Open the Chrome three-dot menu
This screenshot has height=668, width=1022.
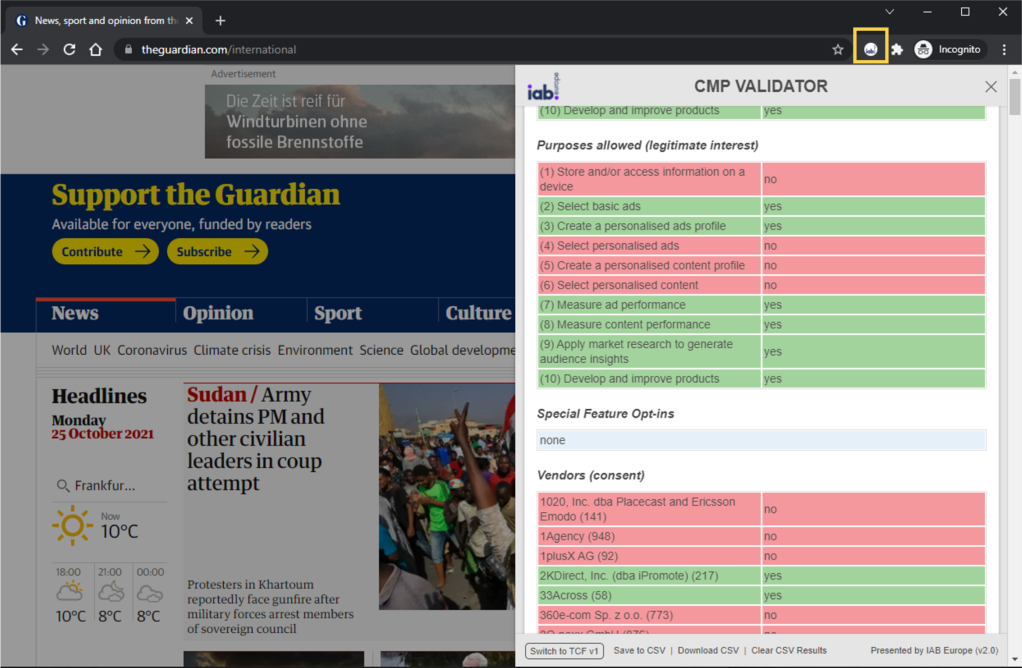(1004, 50)
